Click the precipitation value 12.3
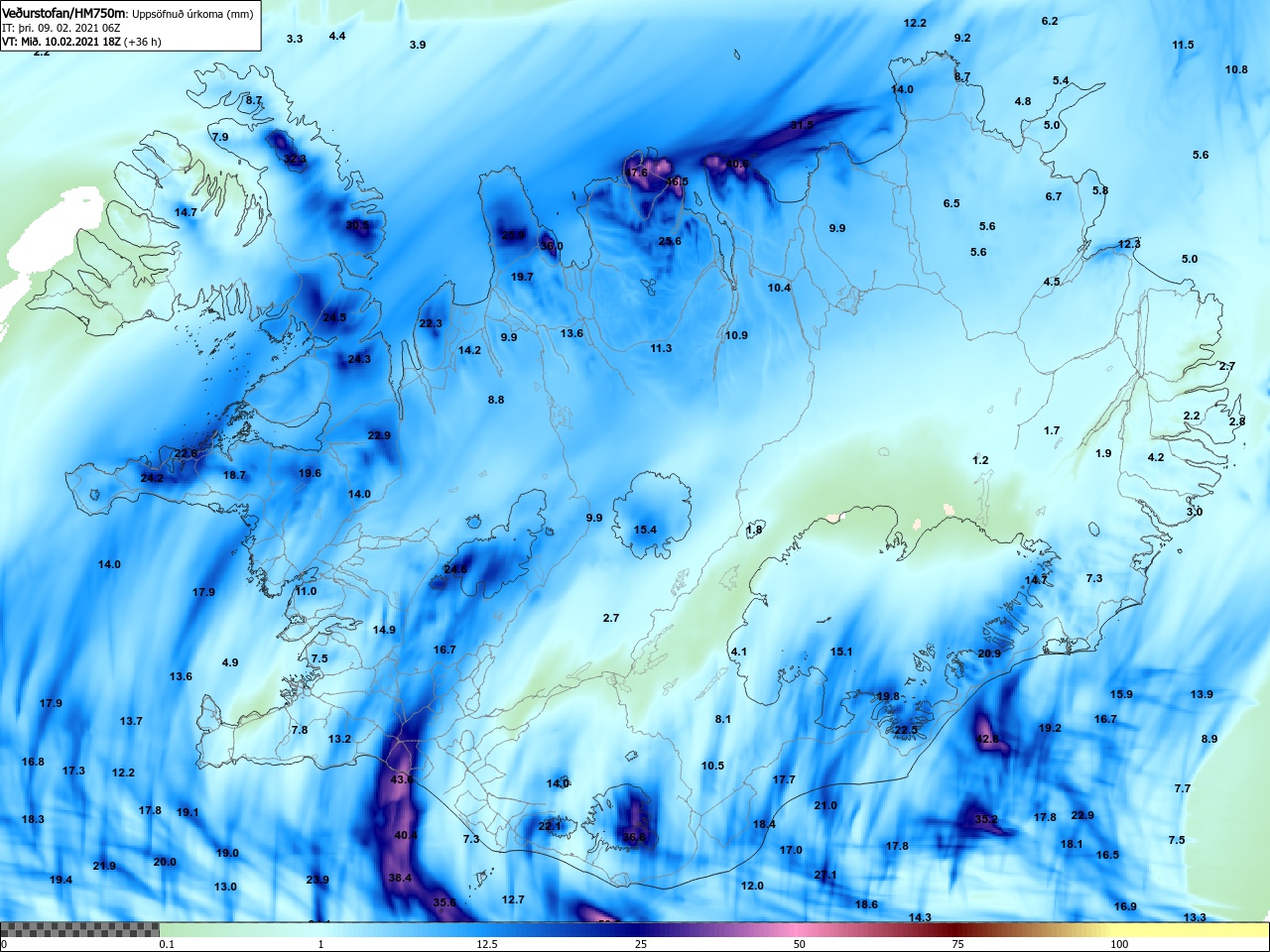 click(1129, 244)
